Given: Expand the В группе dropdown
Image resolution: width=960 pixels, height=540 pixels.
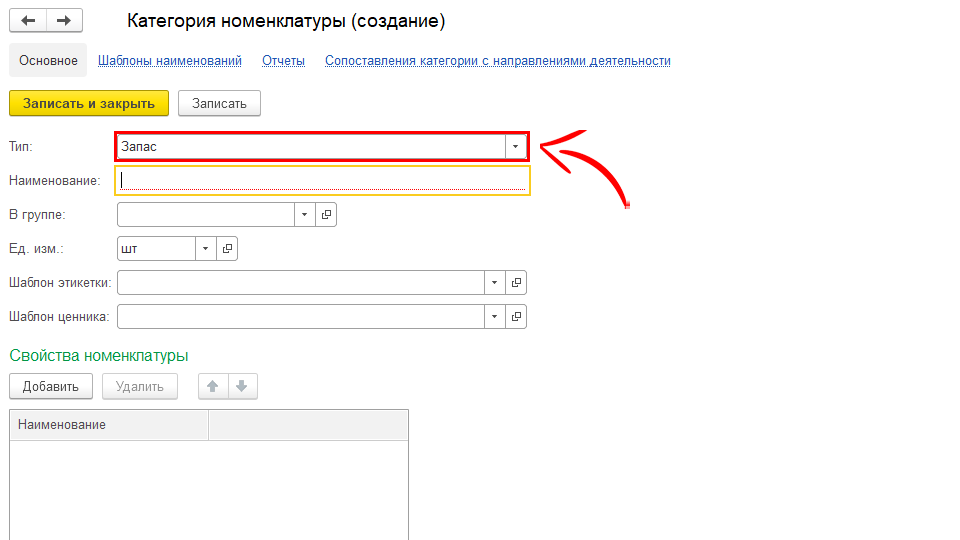Looking at the screenshot, I should click(x=304, y=215).
